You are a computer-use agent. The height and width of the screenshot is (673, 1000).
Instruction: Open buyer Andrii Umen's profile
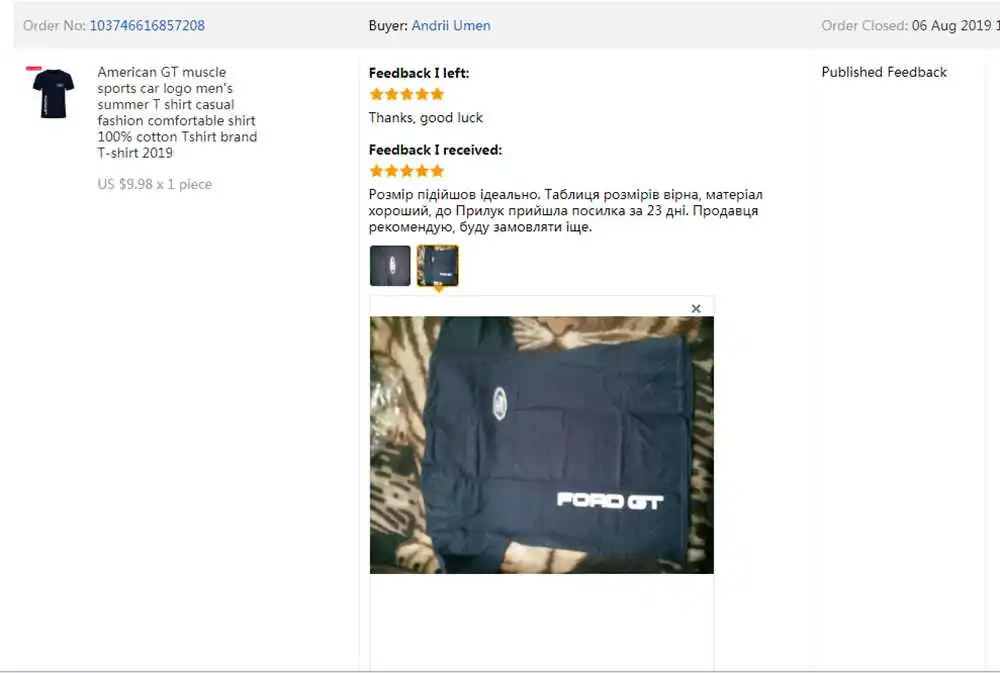(451, 26)
